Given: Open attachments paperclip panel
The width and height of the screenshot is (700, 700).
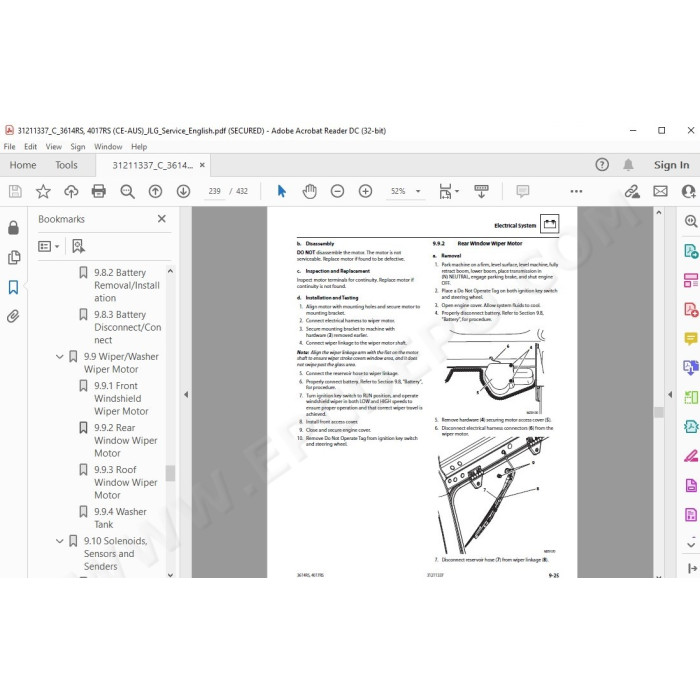Looking at the screenshot, I should pos(13,317).
